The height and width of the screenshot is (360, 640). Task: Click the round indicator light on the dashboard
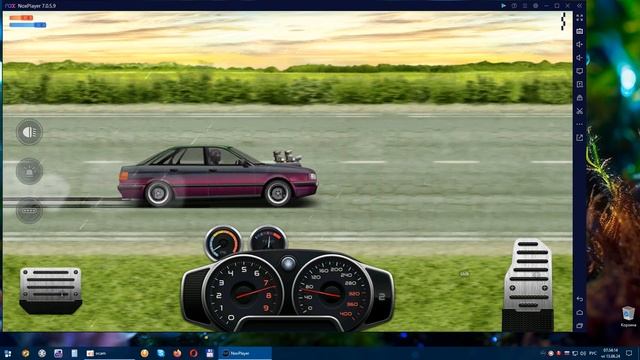point(288,263)
